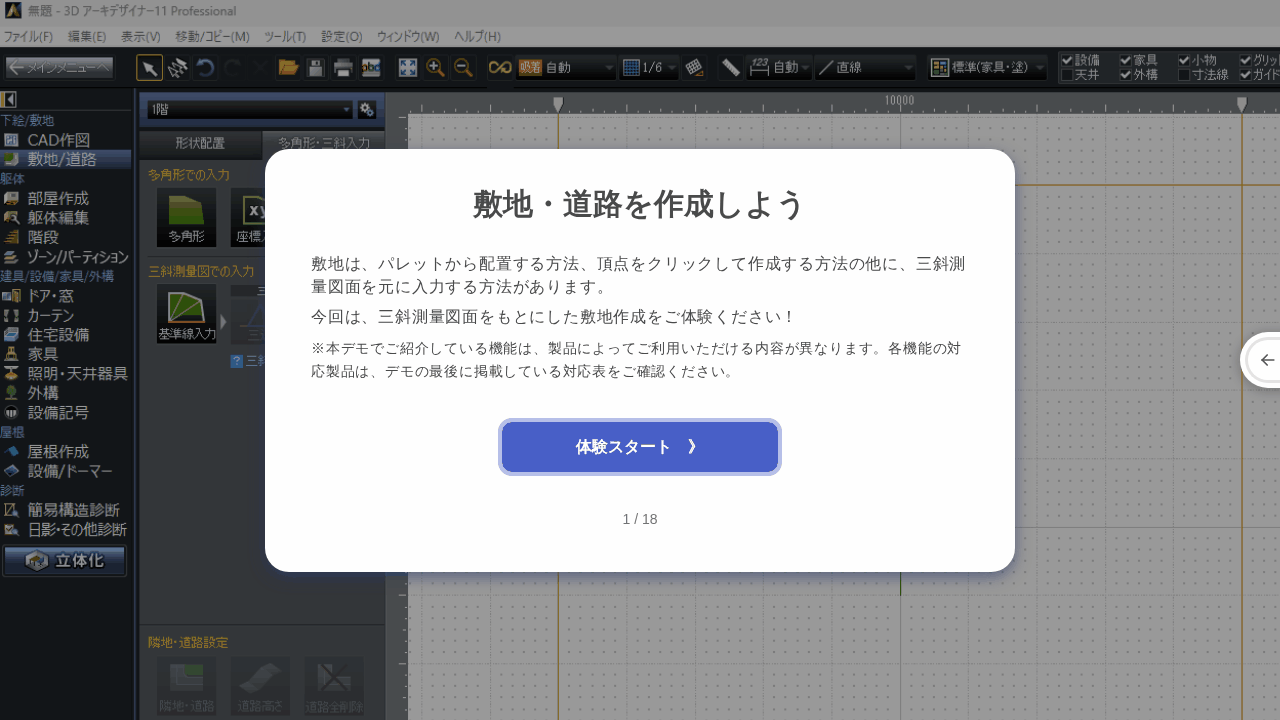This screenshot has height=720, width=1280.
Task: Open the 設定(O) menu
Action: tap(342, 36)
